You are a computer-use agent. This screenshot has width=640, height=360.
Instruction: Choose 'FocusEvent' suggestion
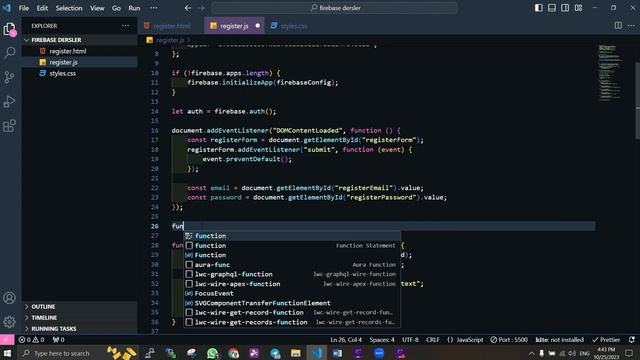(292, 293)
